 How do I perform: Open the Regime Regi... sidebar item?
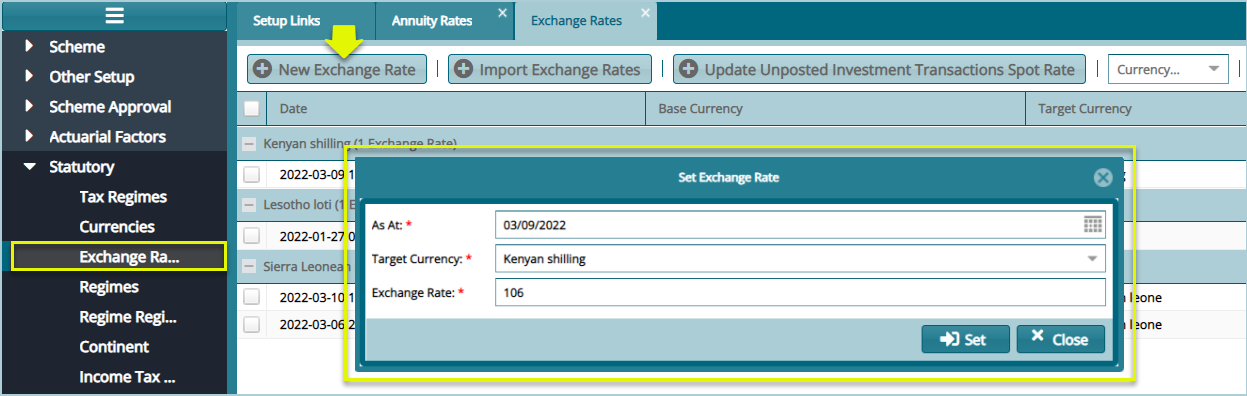pyautogui.click(x=128, y=317)
